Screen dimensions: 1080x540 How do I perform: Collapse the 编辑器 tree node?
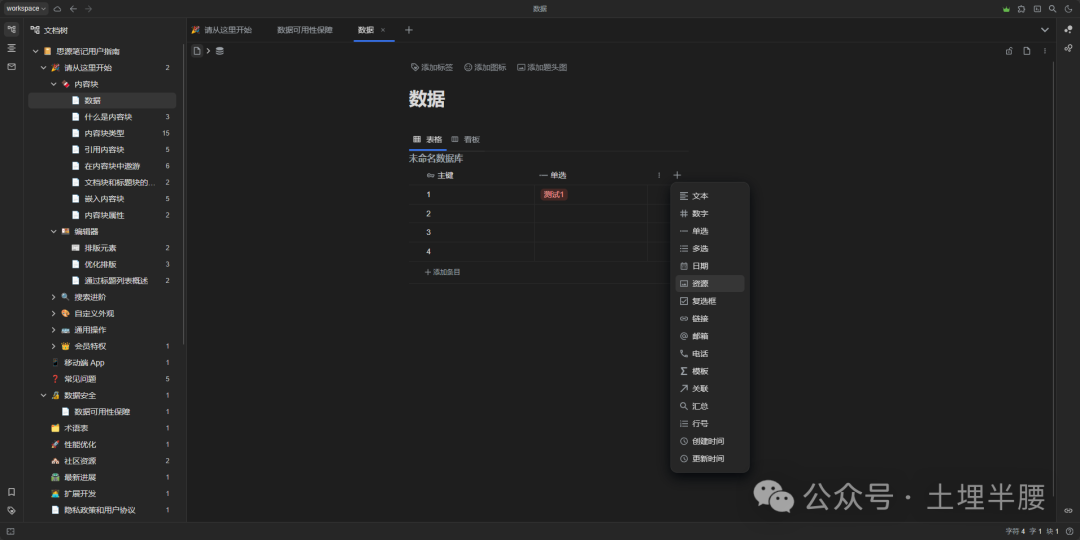coord(54,231)
